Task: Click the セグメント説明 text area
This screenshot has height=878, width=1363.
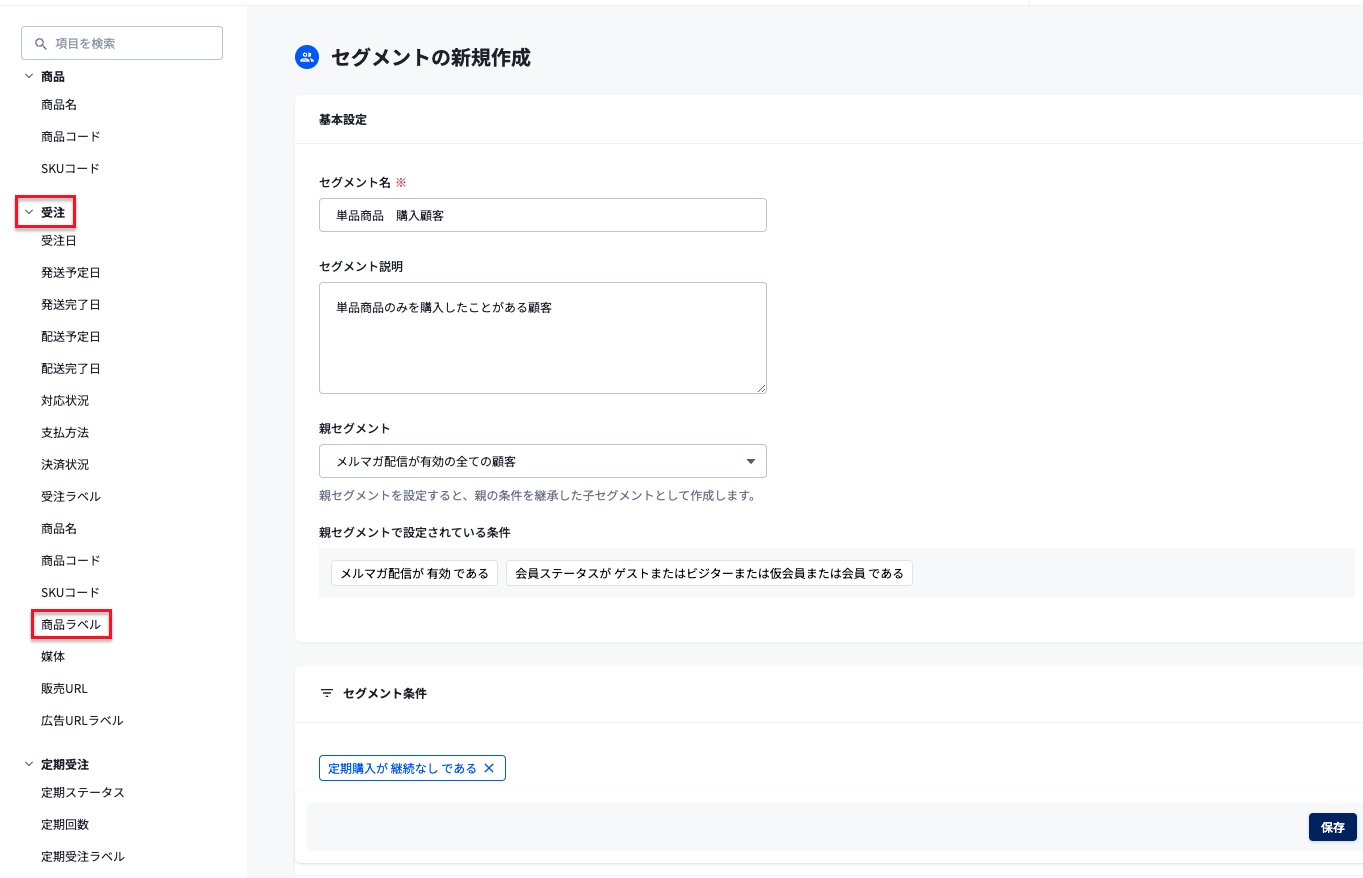Action: (x=542, y=337)
